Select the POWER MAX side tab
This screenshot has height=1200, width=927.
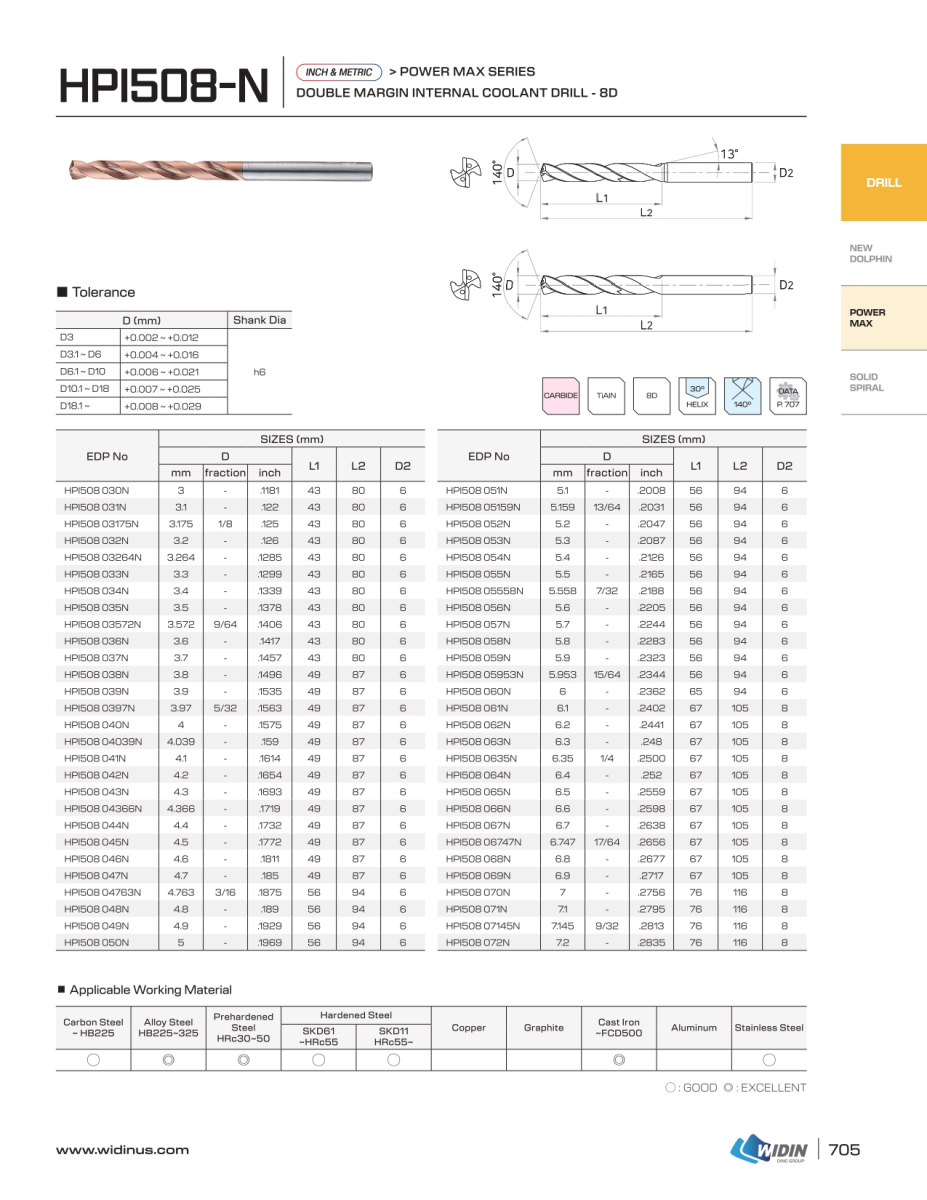(x=868, y=318)
